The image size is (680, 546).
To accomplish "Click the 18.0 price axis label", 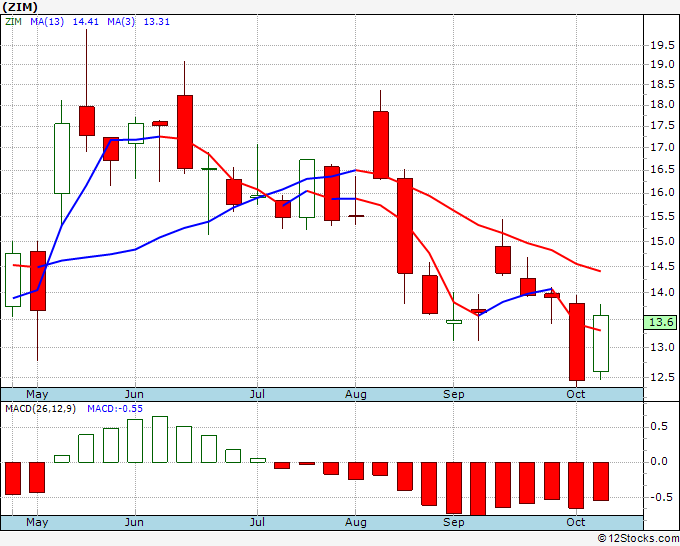I will coord(662,105).
